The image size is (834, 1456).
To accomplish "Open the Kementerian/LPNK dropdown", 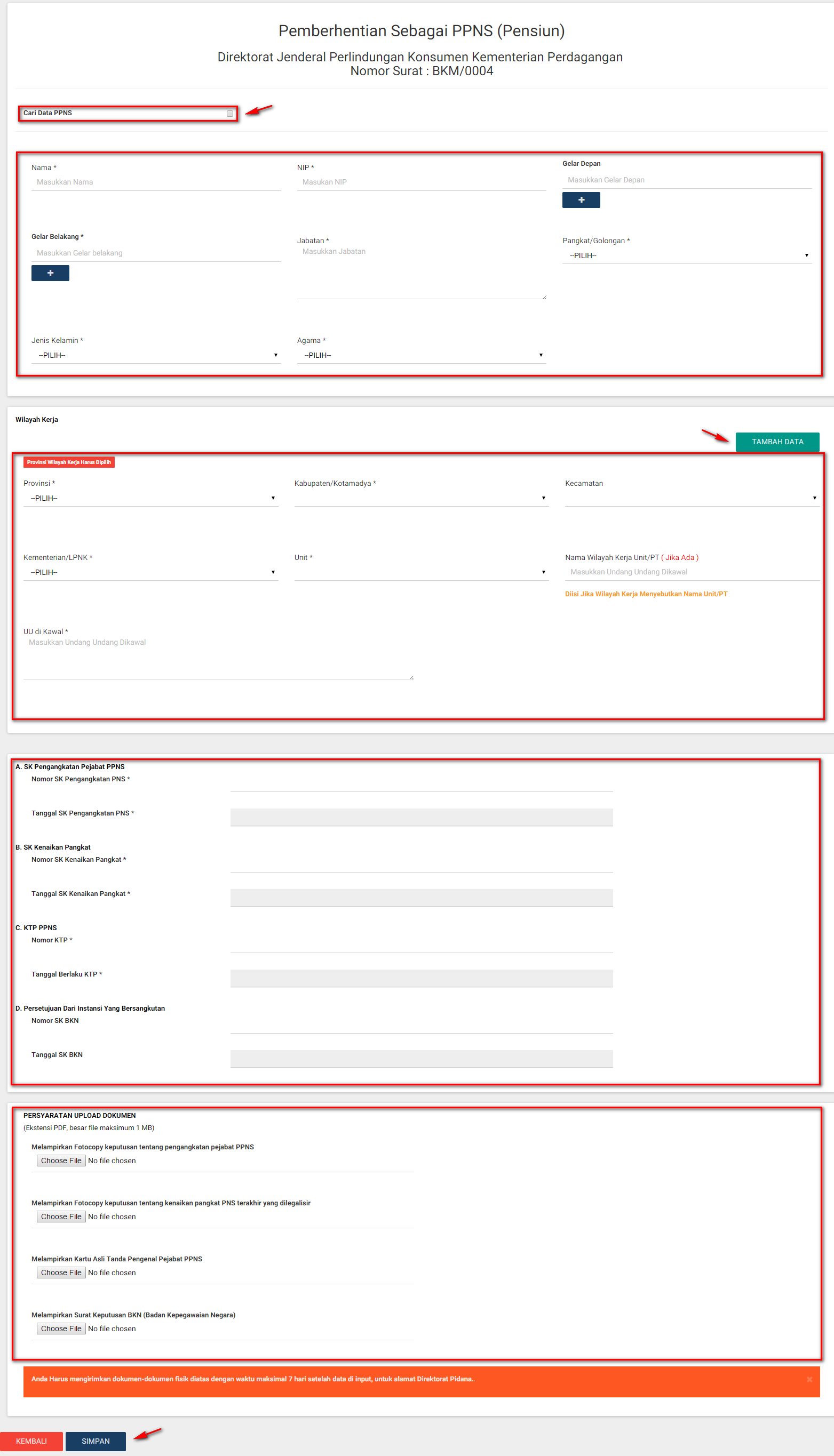I will 150,572.
